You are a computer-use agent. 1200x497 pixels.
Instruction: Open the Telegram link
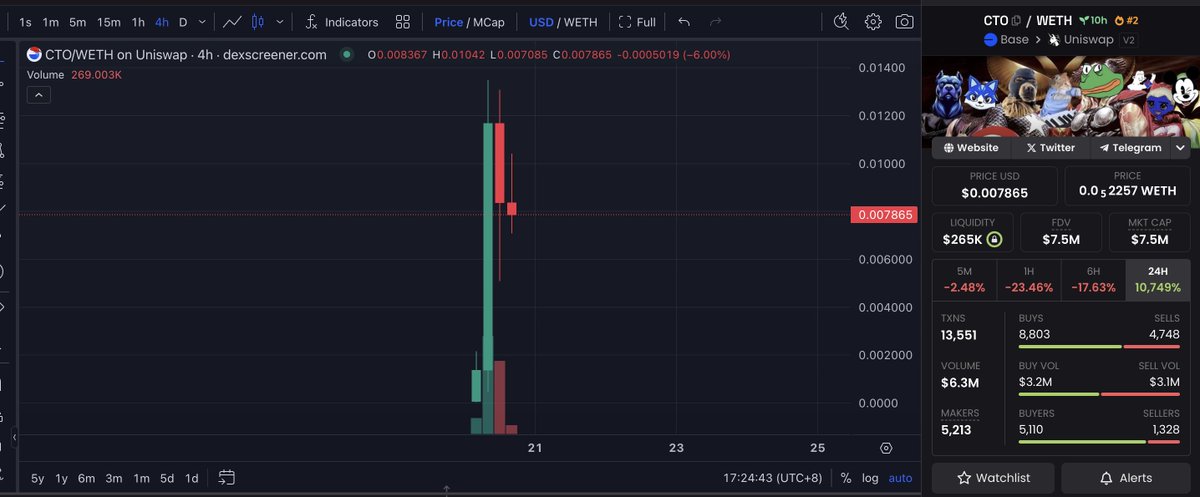point(1130,148)
